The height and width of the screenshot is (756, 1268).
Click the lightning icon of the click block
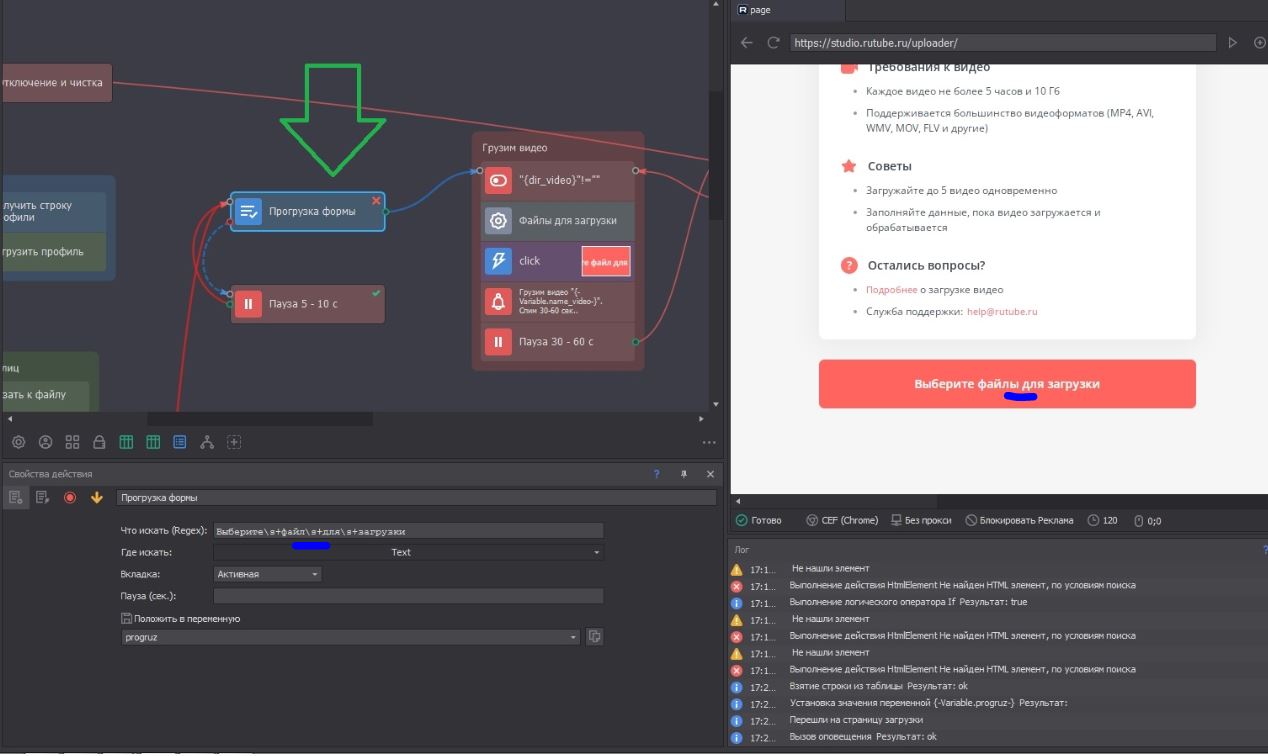click(498, 261)
